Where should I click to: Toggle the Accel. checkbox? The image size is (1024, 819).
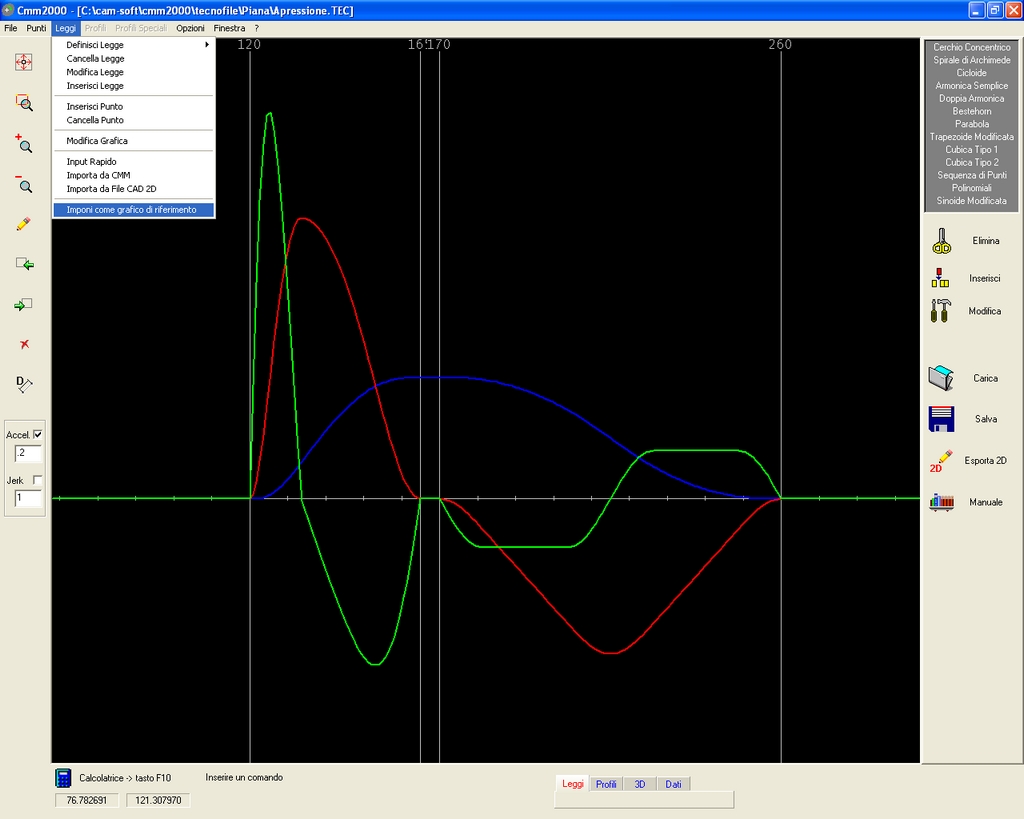(x=38, y=434)
